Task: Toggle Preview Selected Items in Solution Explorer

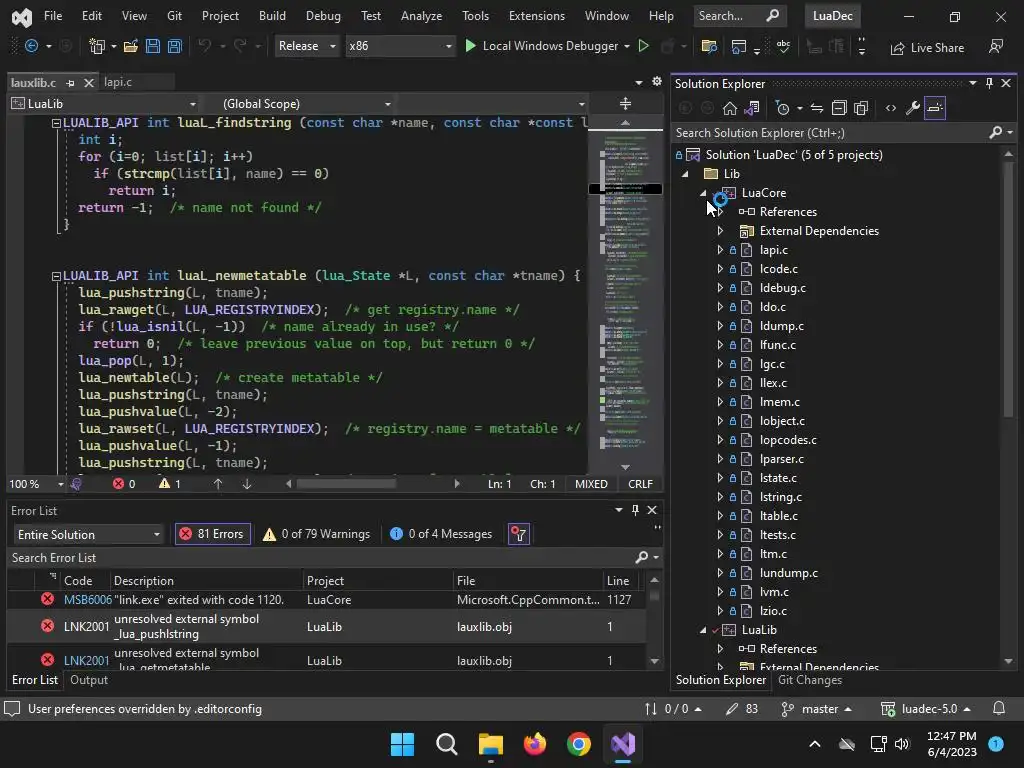Action: [935, 108]
